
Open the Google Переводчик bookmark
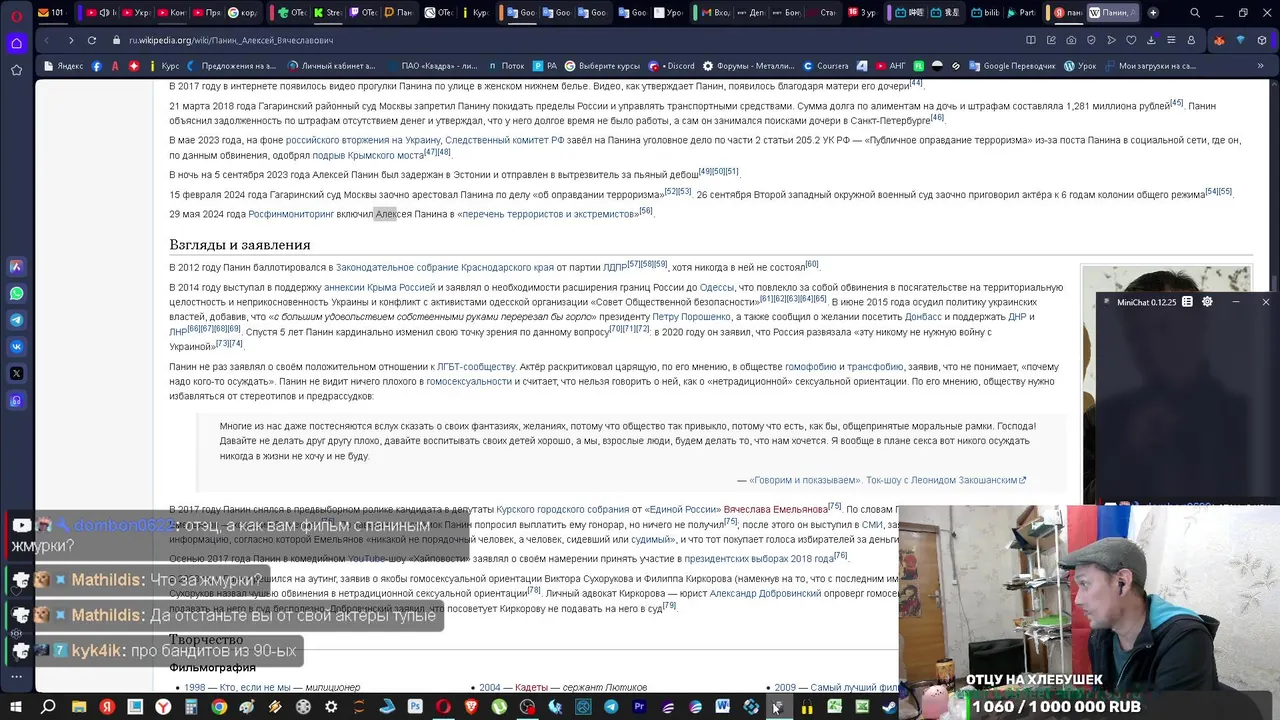pyautogui.click(x=1012, y=66)
